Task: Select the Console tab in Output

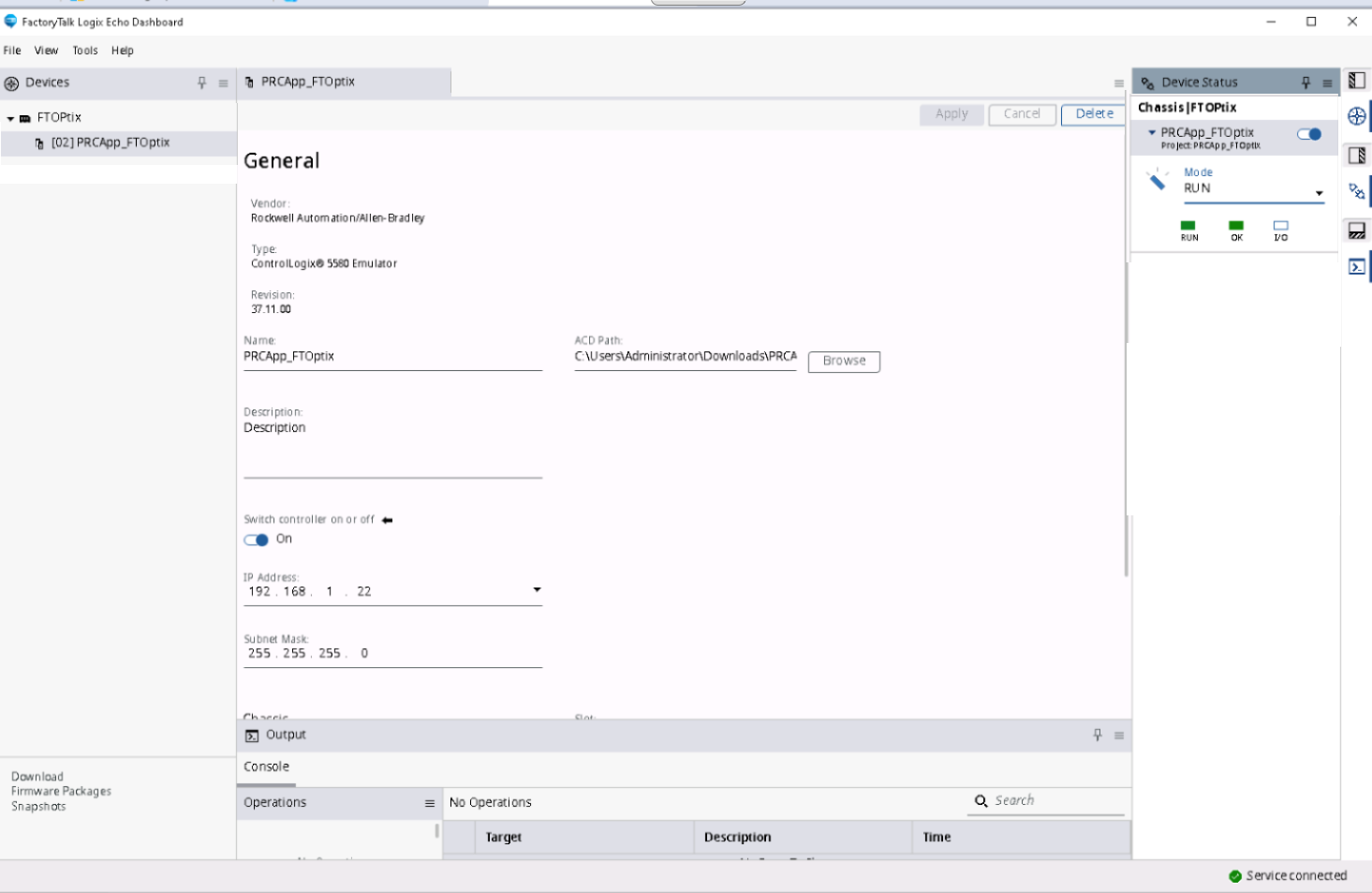Action: click(267, 766)
